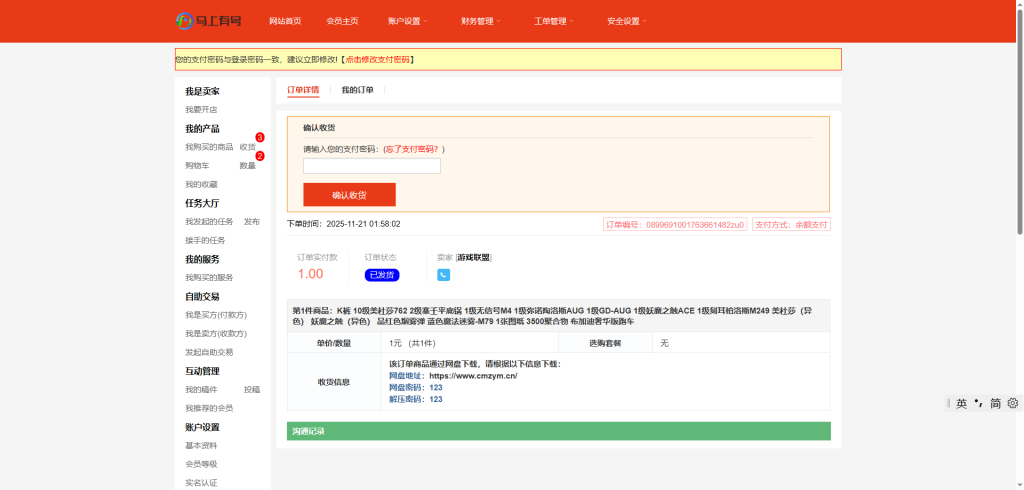This screenshot has width=1024, height=490.
Task: Go to 网站首页 in the top navigation
Action: tap(285, 21)
